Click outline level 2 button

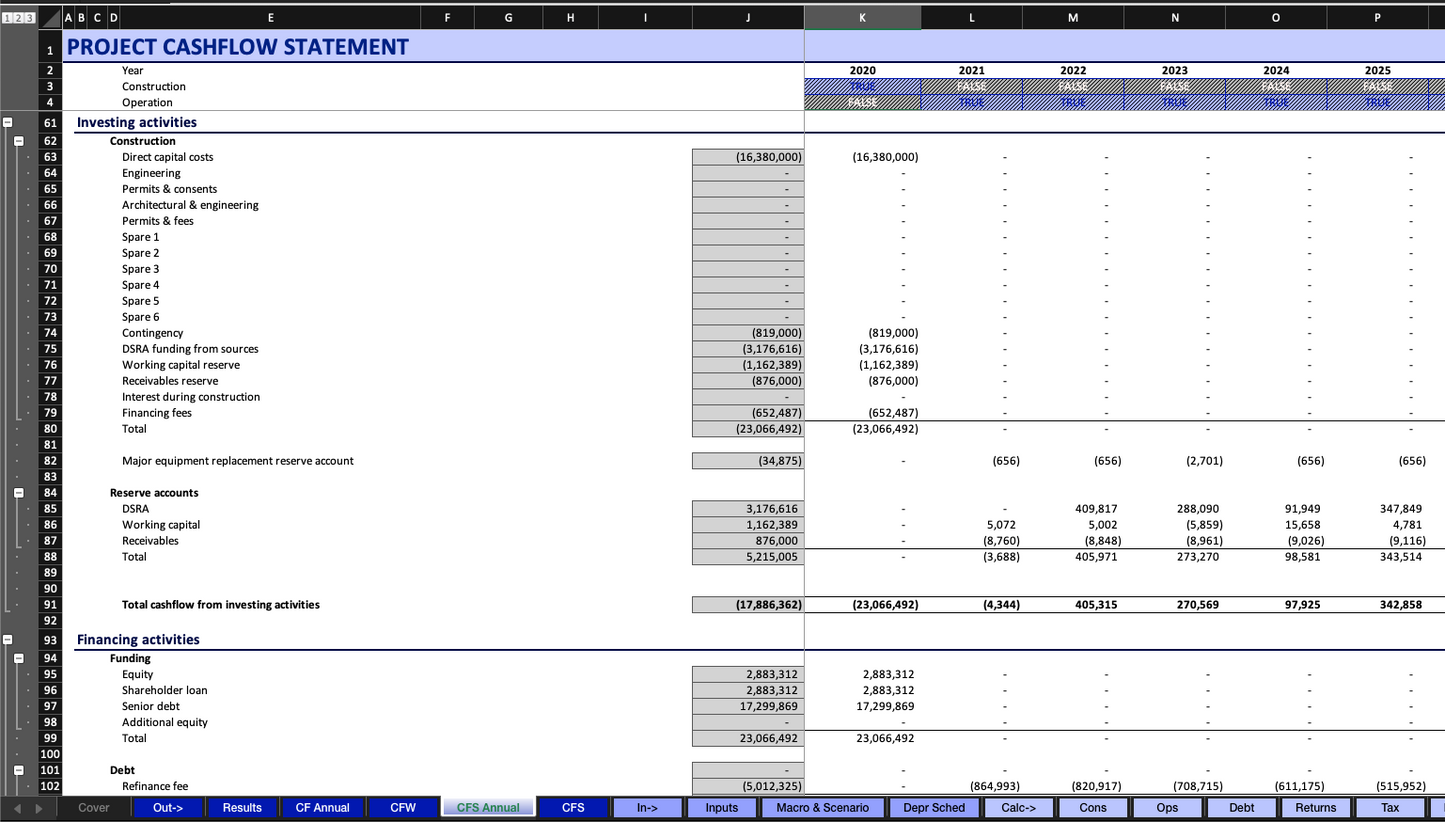pyautogui.click(x=18, y=18)
